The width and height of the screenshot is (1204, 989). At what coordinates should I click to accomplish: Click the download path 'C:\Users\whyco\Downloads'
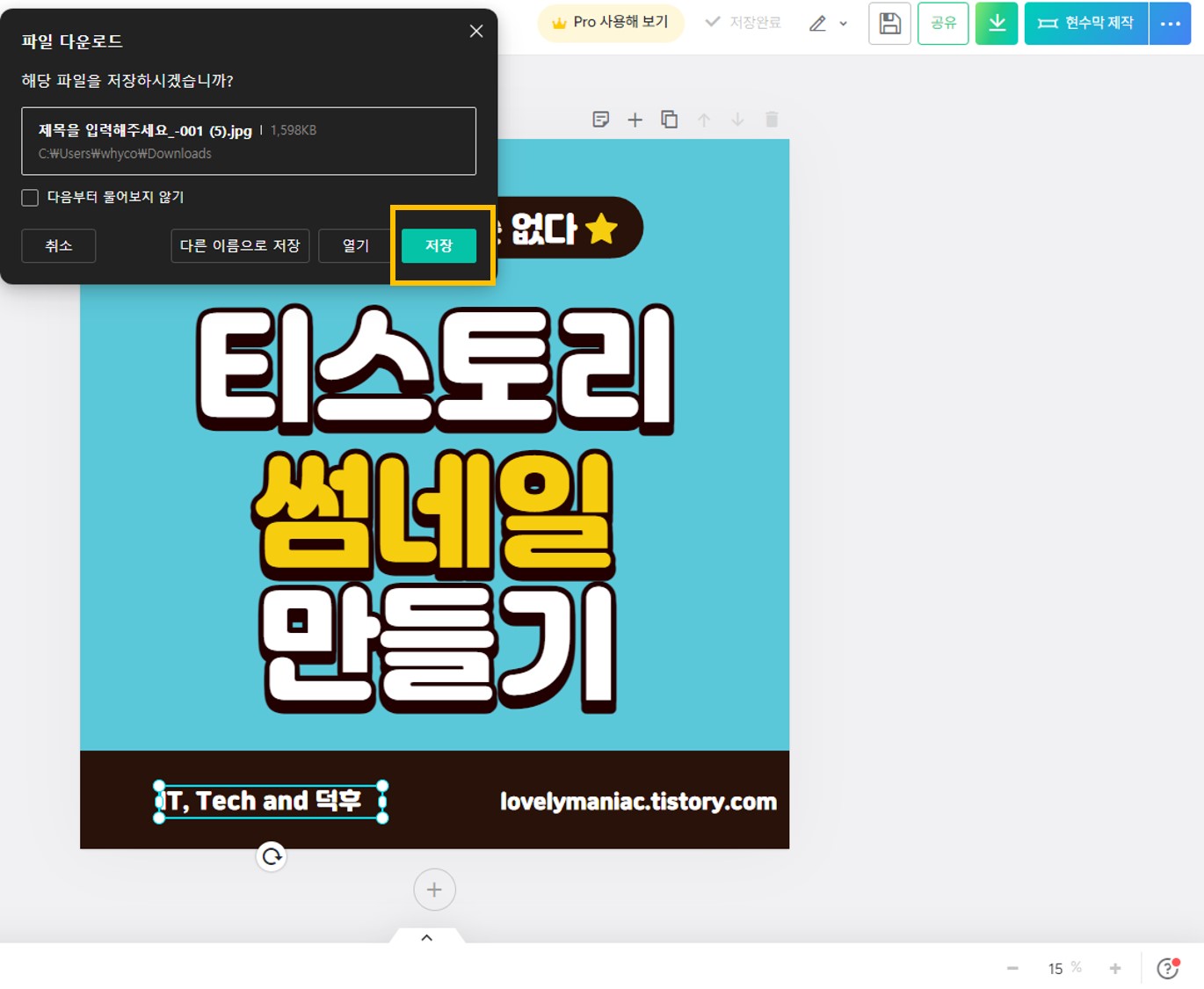125,154
